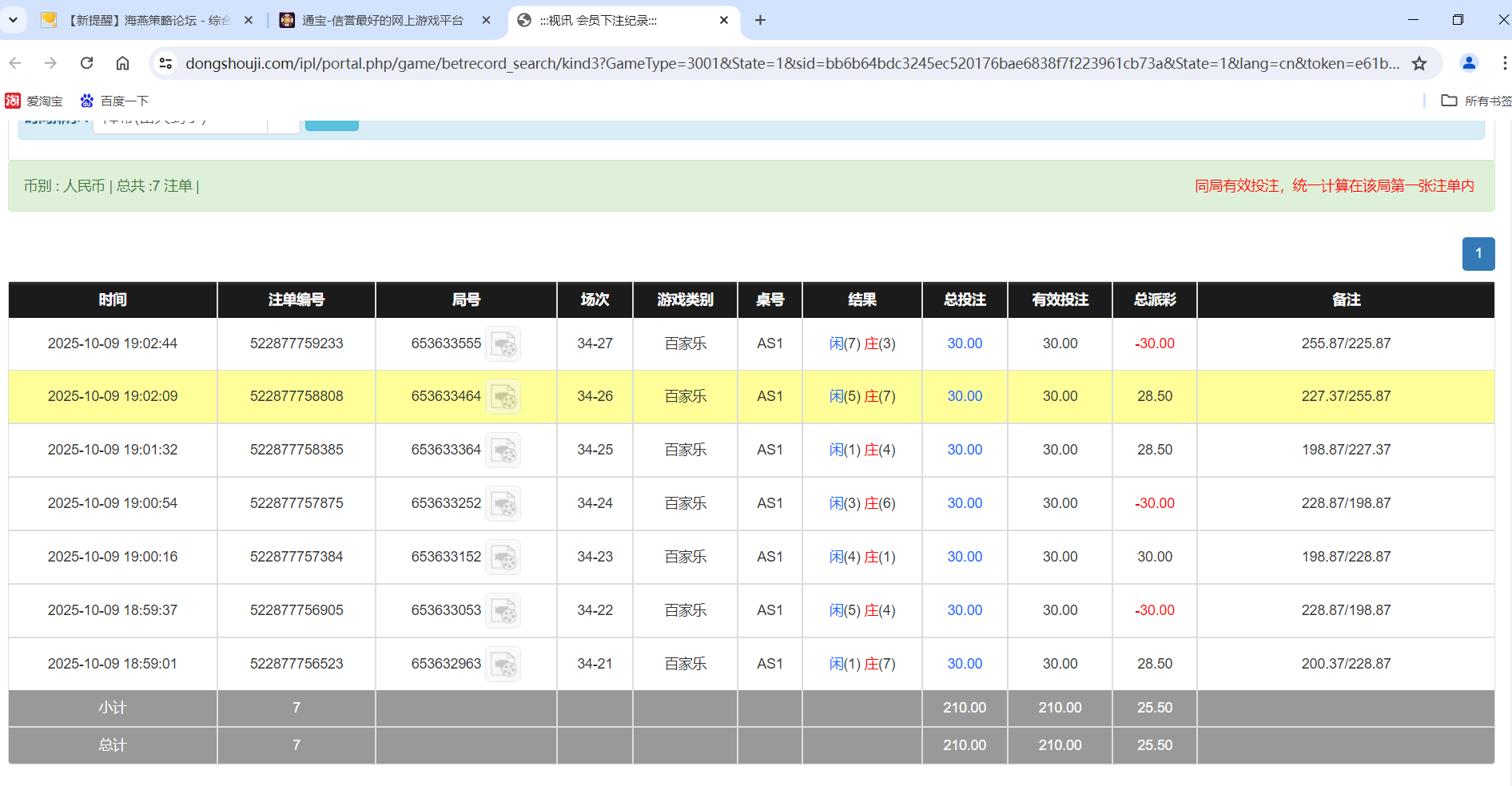Open the 所有书签 bookmarks folder
The width and height of the screenshot is (1512, 786).
(x=1473, y=101)
